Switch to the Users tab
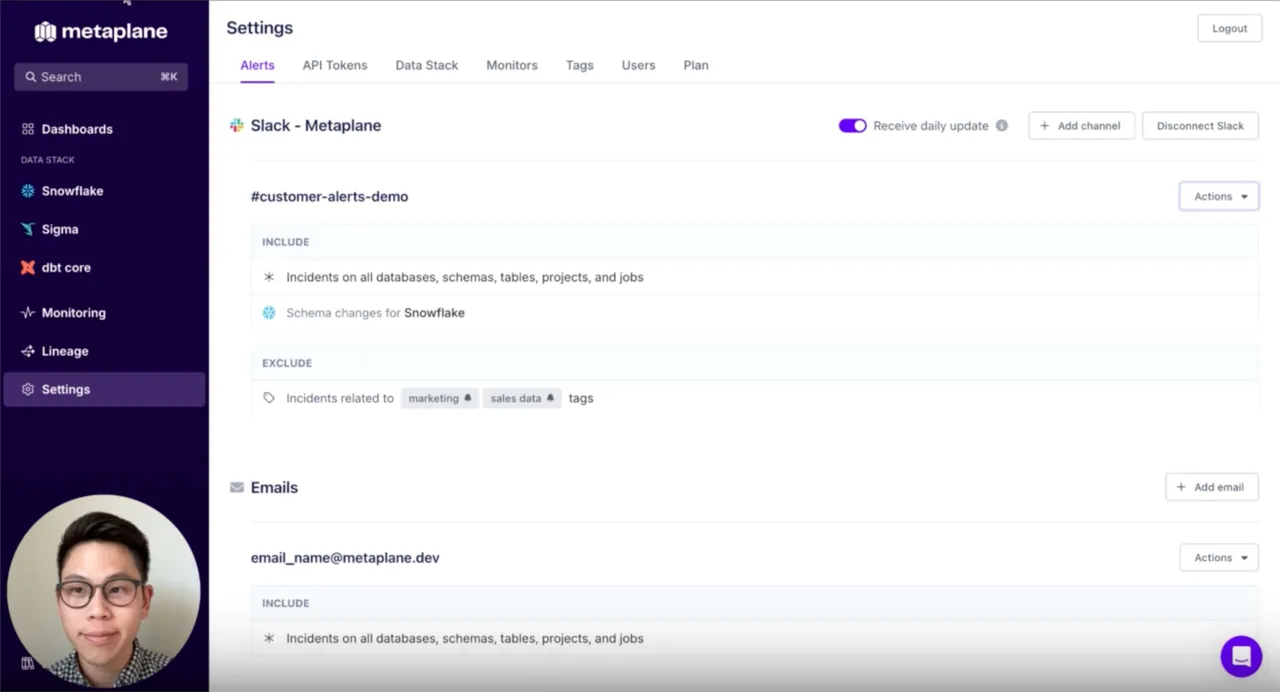 [x=638, y=65]
